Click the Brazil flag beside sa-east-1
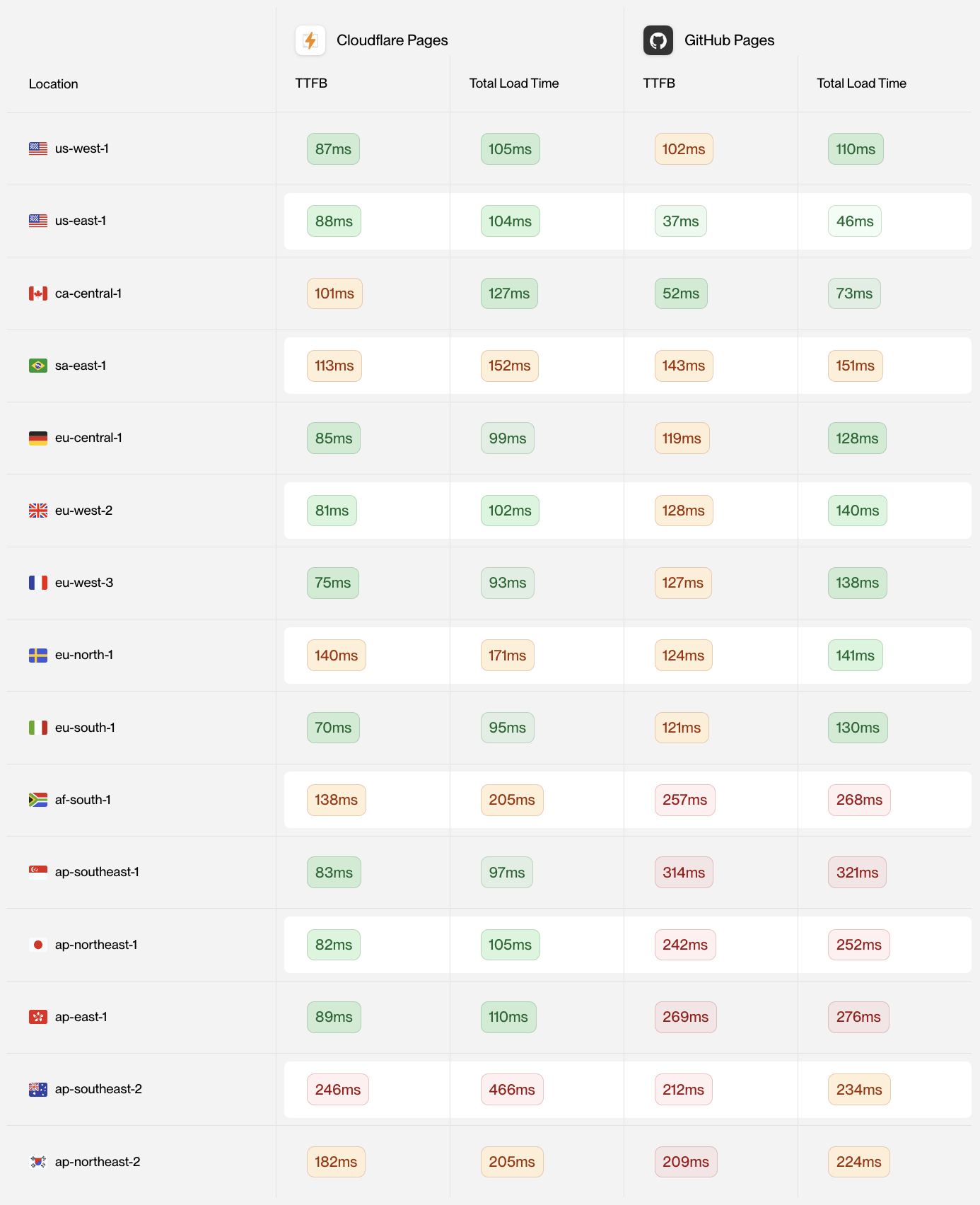 38,366
